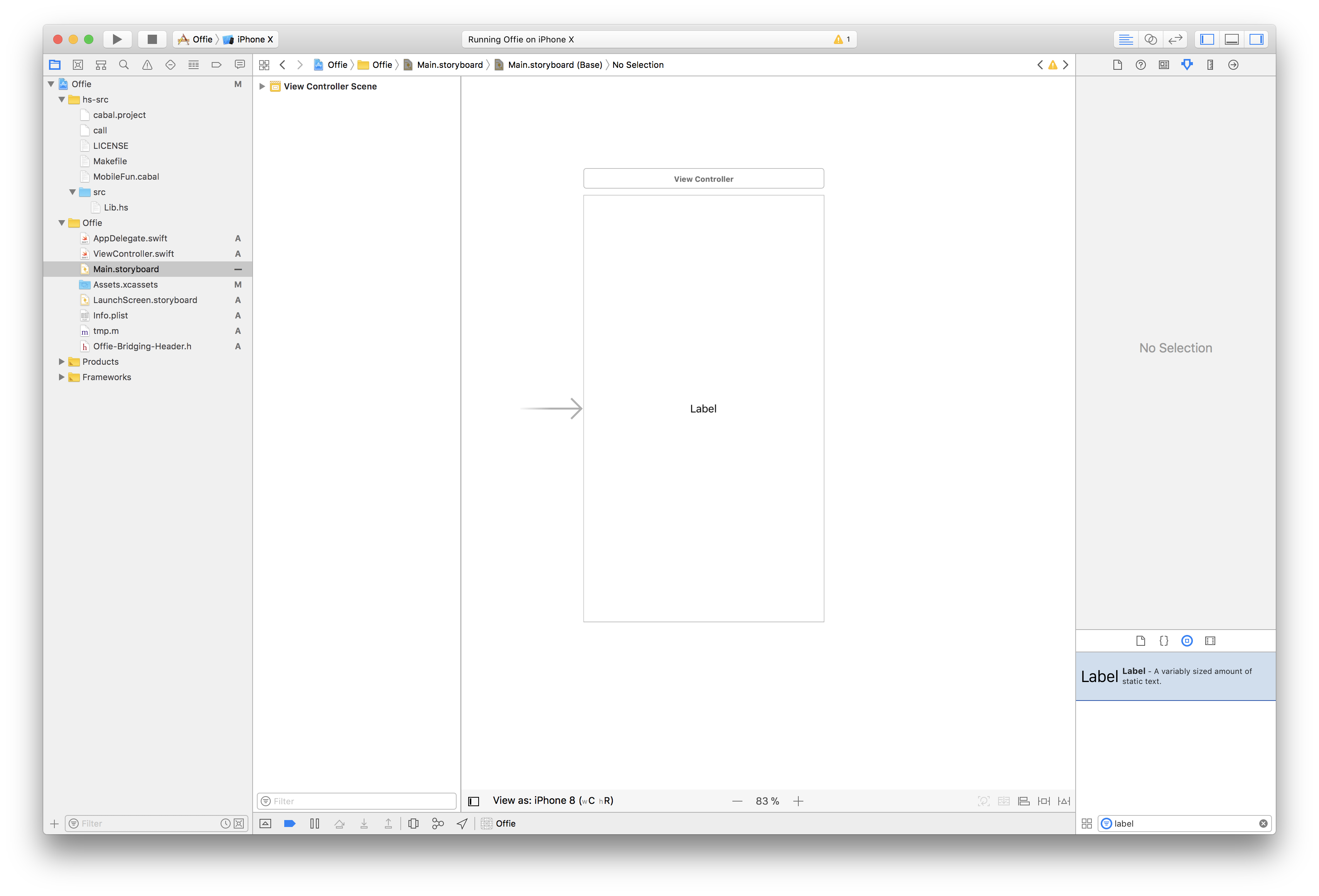1319x896 pixels.
Task: Open the Assistant editor
Action: pos(1150,39)
